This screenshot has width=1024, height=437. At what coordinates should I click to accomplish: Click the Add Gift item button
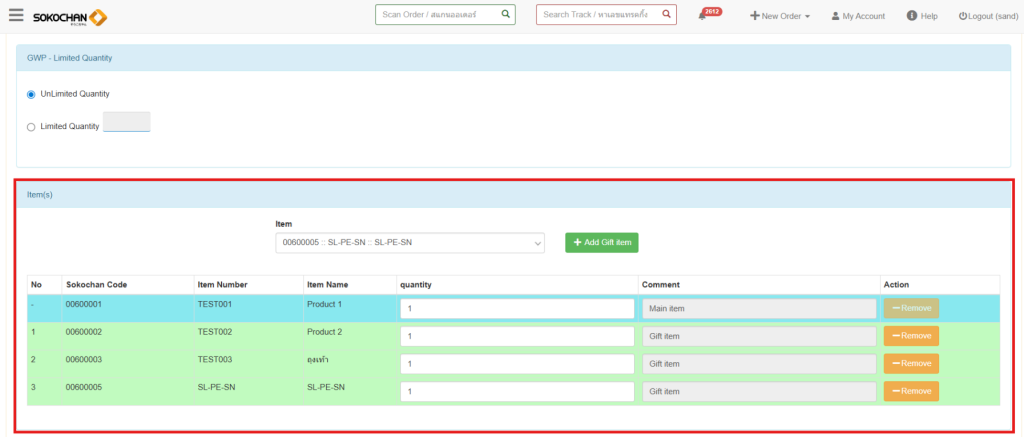point(601,243)
